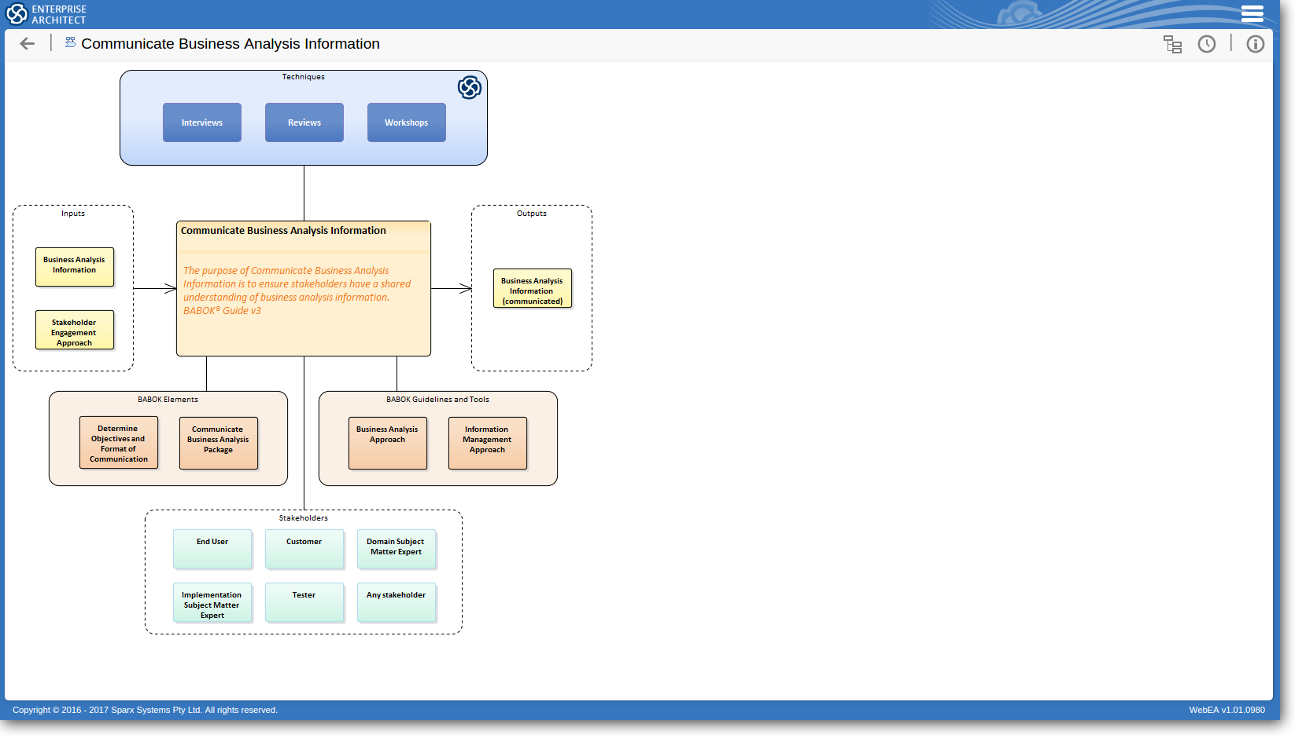The image size is (1310, 750).
Task: Click the back arrow navigation icon
Action: (27, 44)
